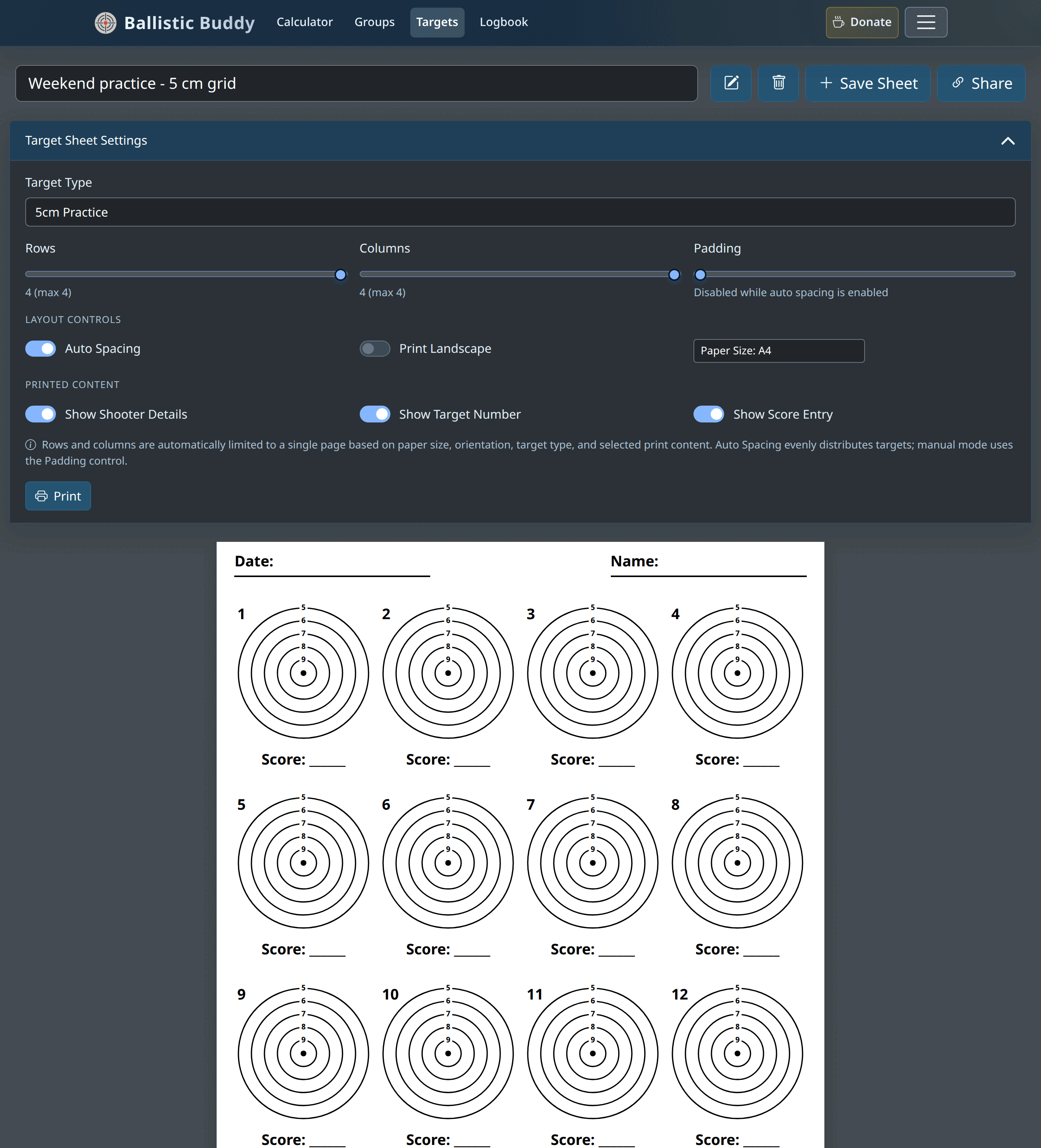Click Score line under target 3
1041x1148 pixels.
[592, 760]
